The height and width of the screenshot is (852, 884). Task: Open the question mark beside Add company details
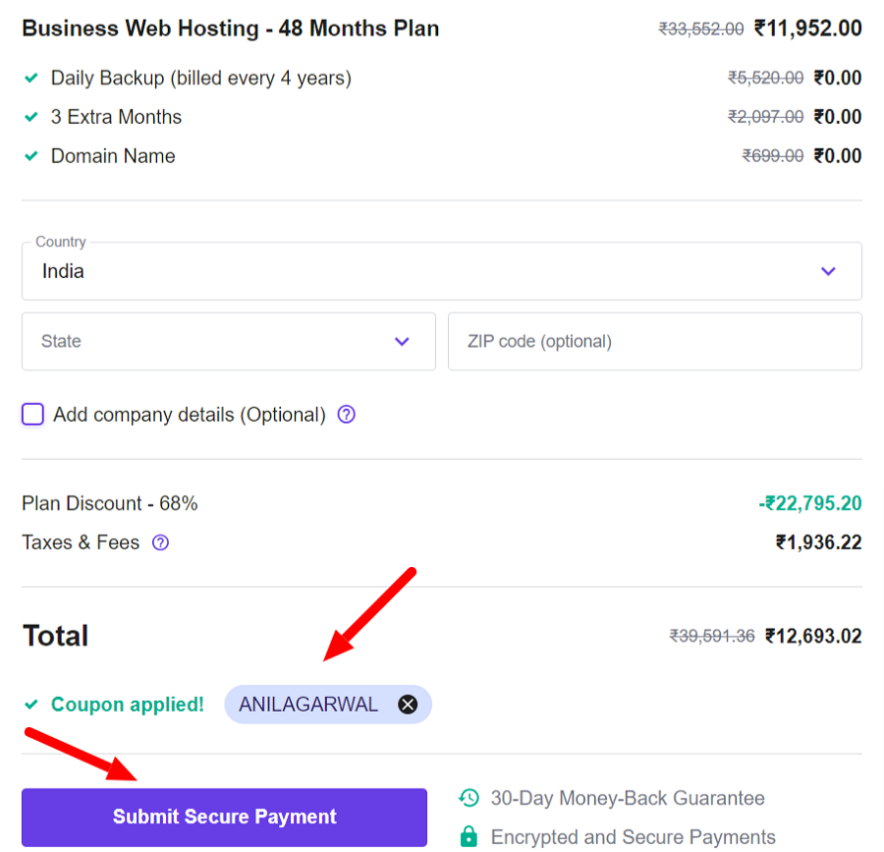(x=345, y=414)
